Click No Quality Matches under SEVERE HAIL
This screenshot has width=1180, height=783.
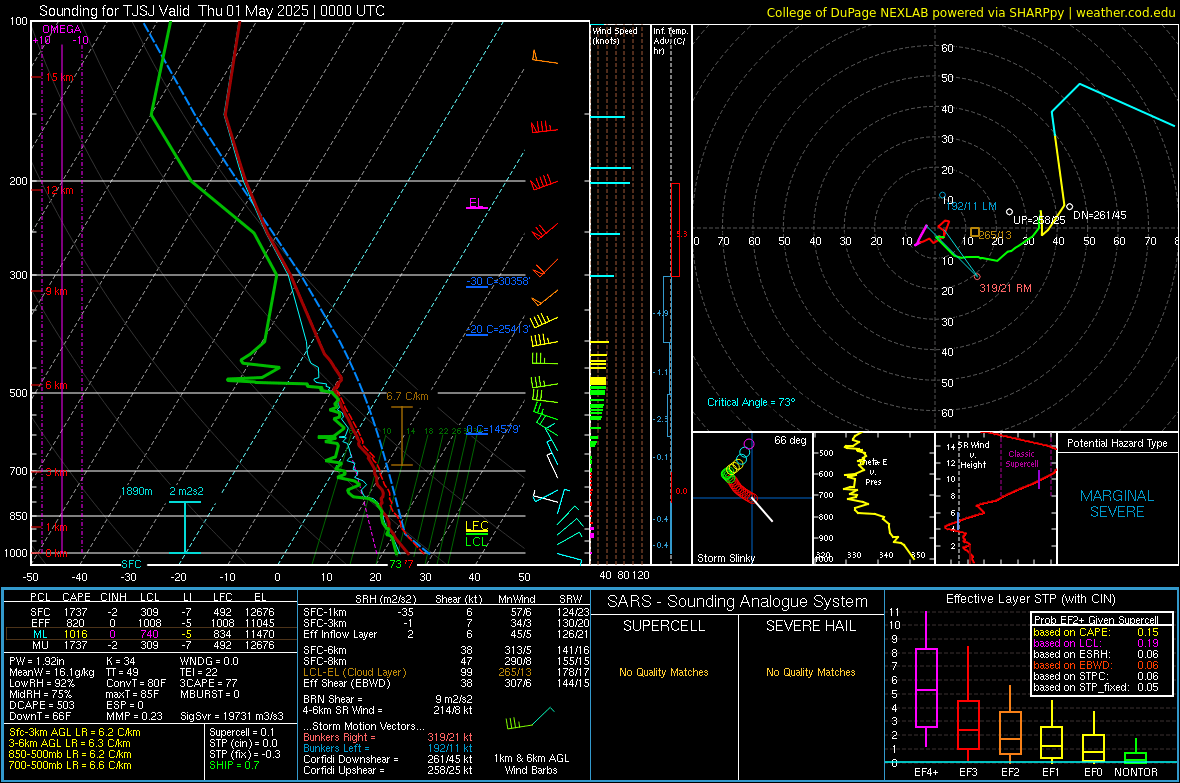pos(810,672)
